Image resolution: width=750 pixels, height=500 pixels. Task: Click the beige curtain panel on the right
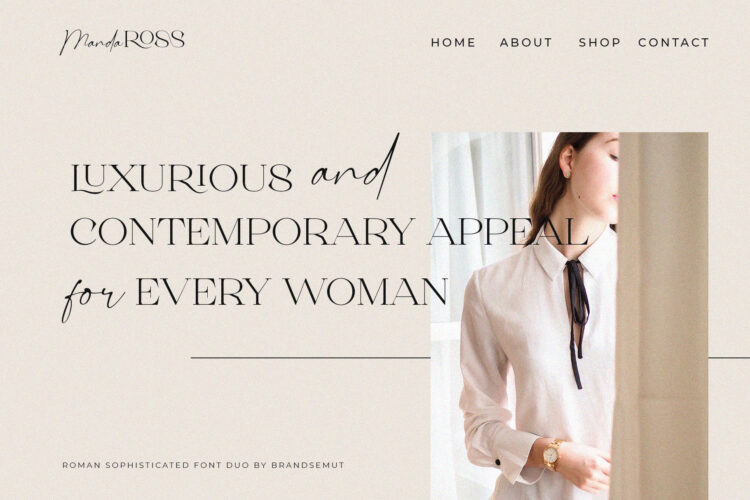tap(661, 316)
